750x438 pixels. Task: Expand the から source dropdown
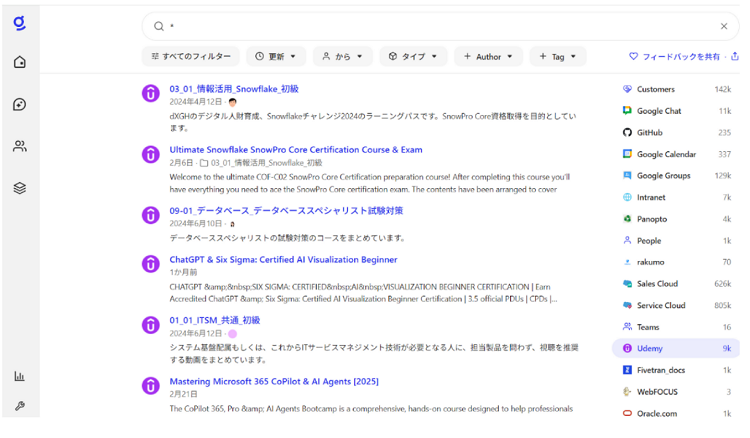pyautogui.click(x=343, y=57)
